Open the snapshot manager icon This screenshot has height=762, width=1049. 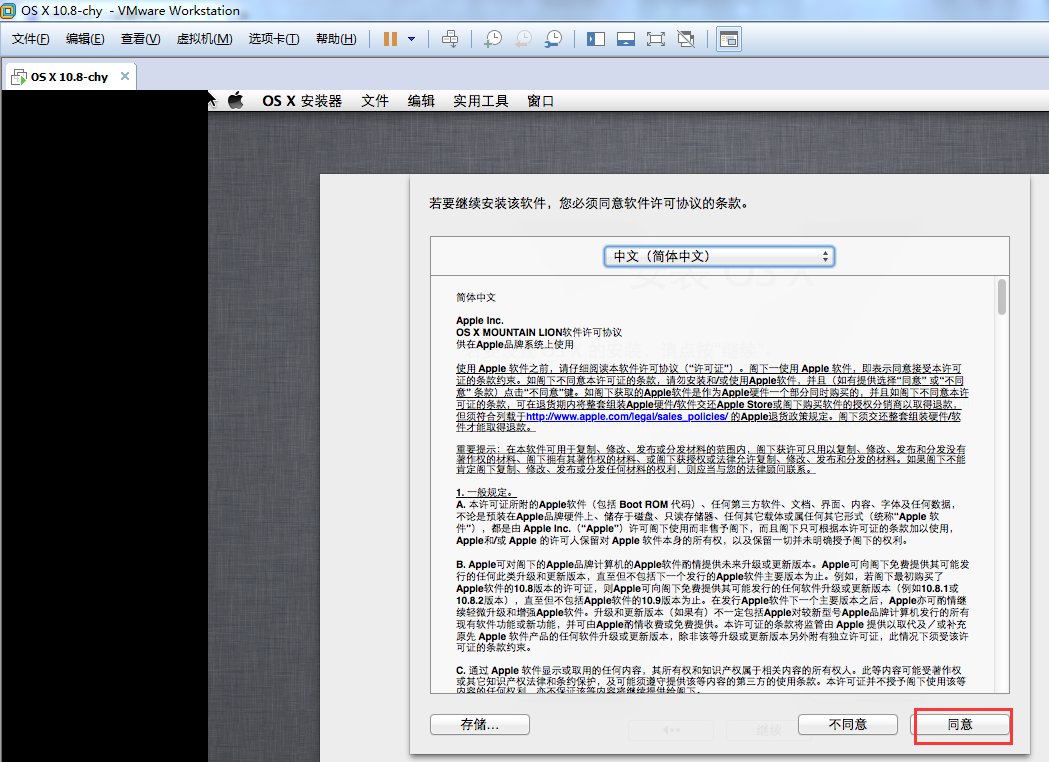point(553,39)
